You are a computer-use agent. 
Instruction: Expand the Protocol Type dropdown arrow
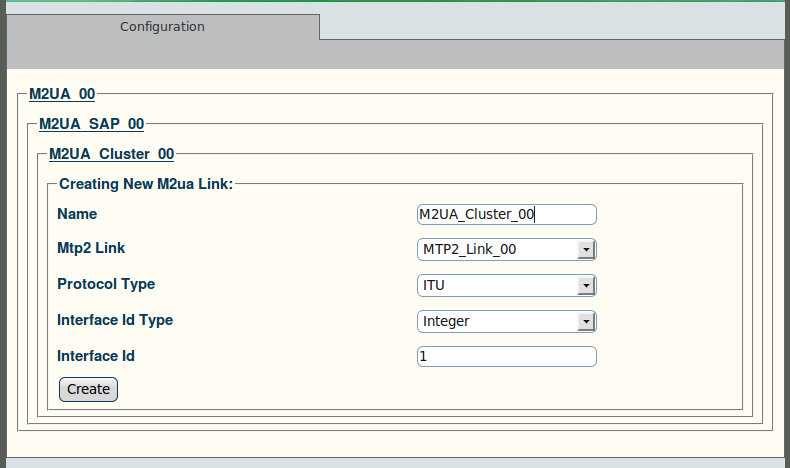coord(586,286)
